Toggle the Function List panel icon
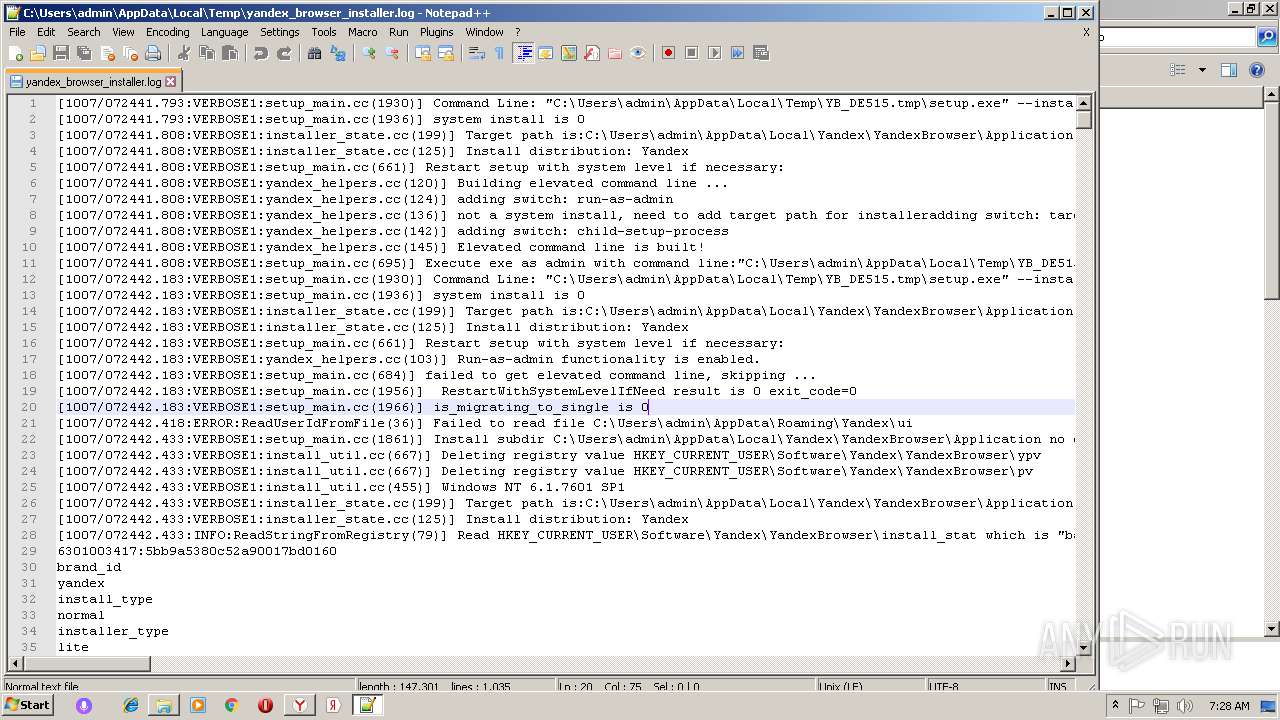 coord(591,53)
